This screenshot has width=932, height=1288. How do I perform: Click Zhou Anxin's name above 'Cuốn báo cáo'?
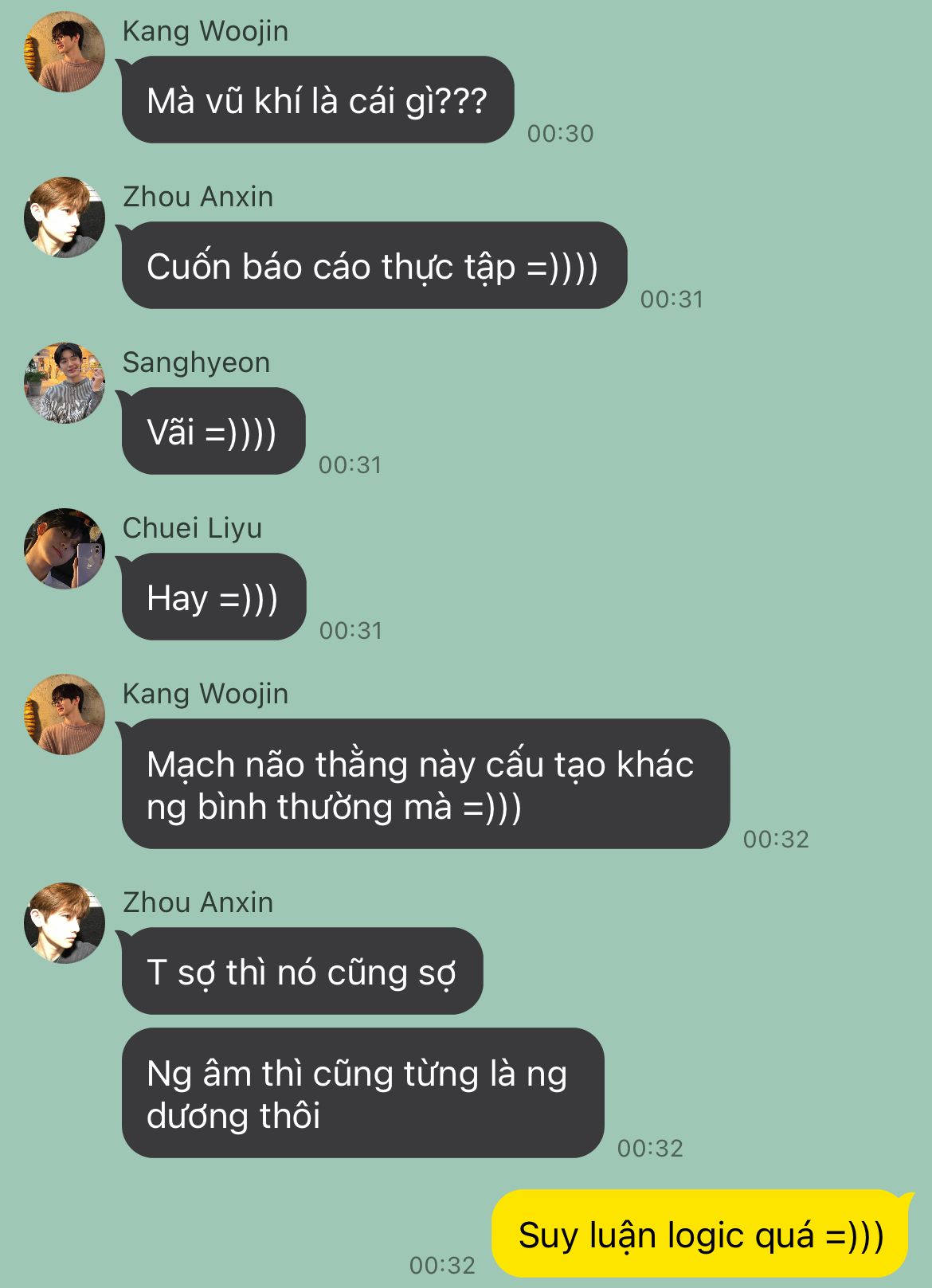pyautogui.click(x=198, y=197)
